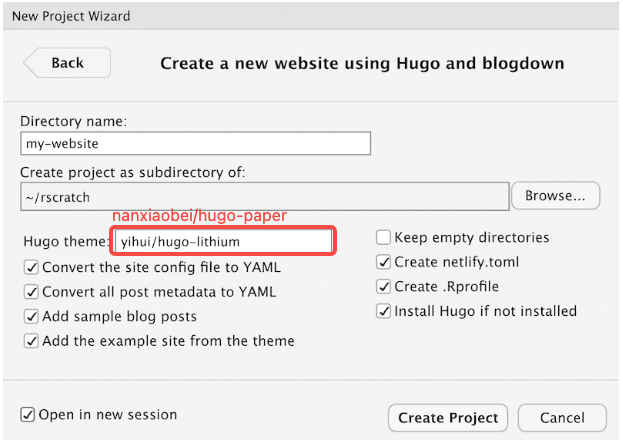
Task: Go back with the Back arrow button
Action: coord(67,63)
